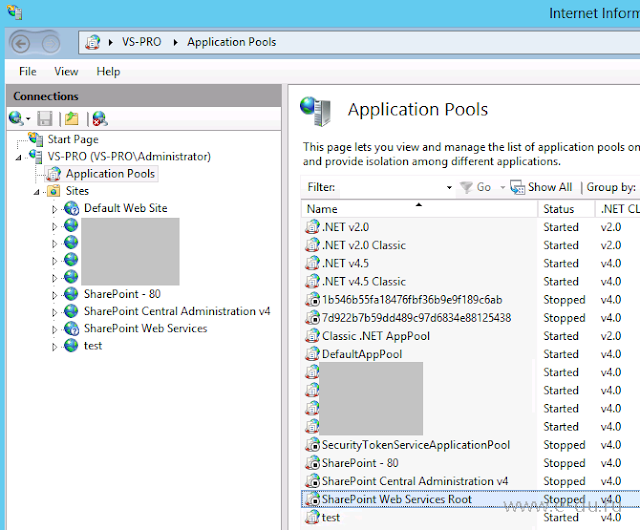Viewport: 640px width, 530px height.
Task: Click the Filter text input field
Action: click(391, 187)
